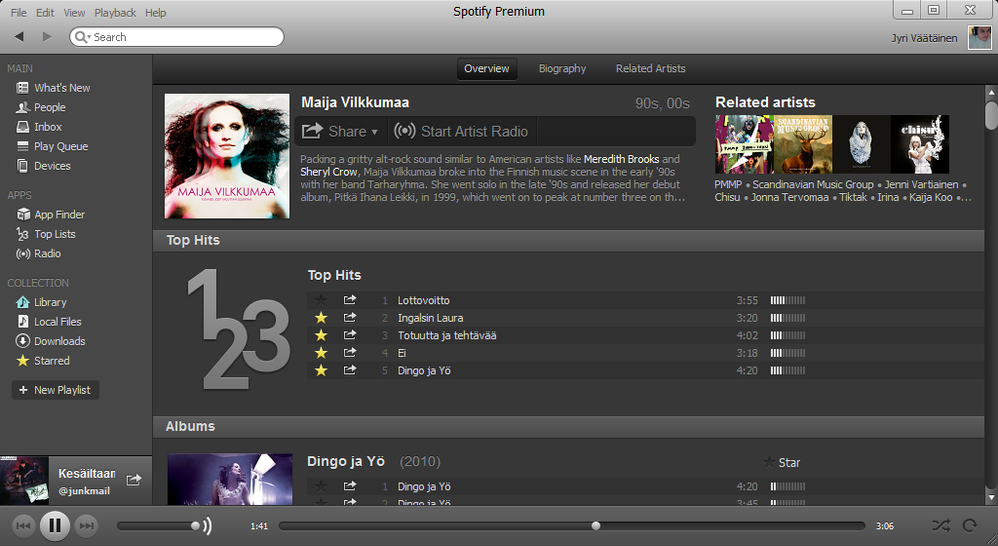Skip to next track
Screen dimensions: 998x546
click(x=87, y=526)
